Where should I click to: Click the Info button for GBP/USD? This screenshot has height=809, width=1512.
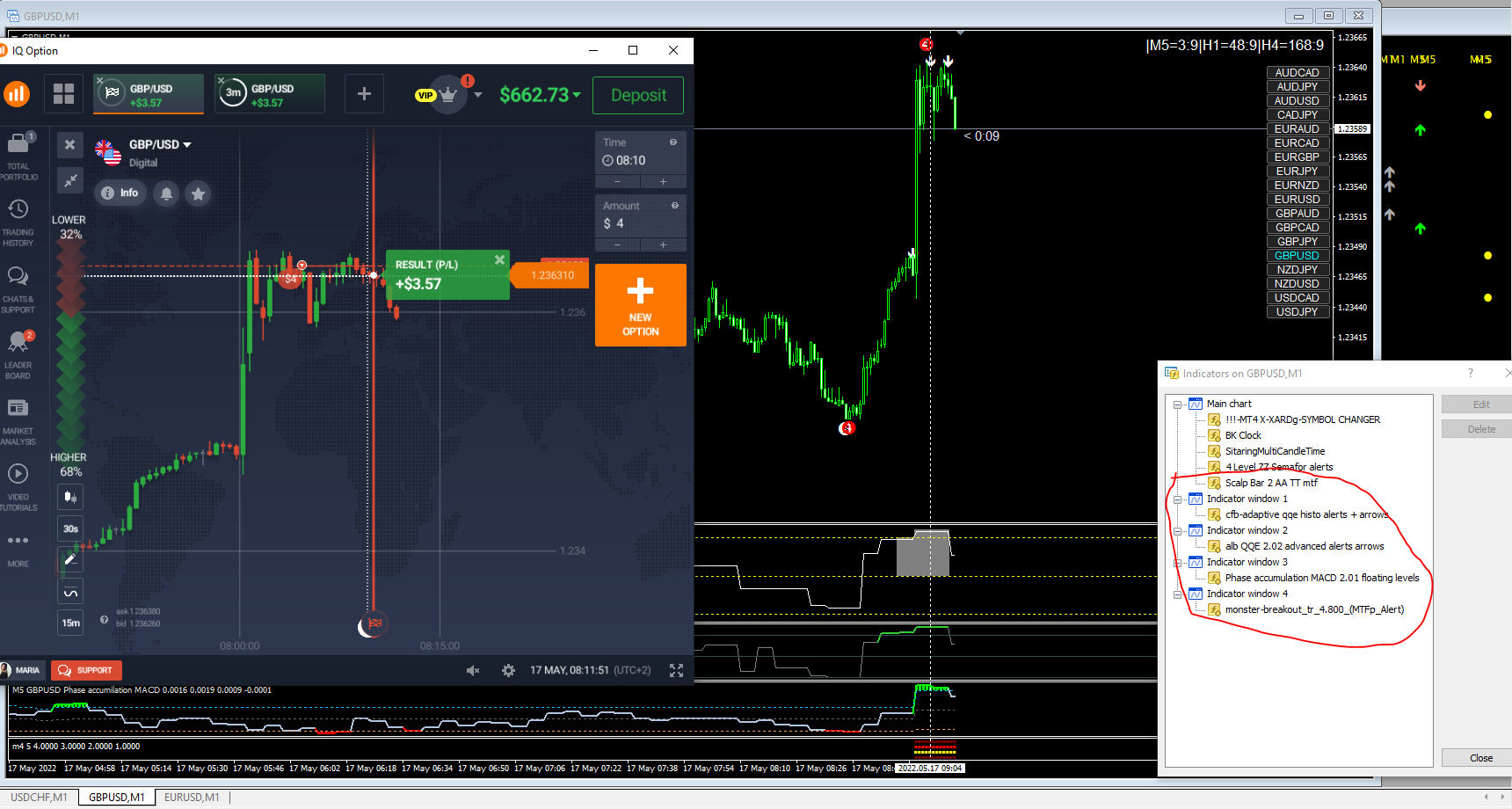pyautogui.click(x=120, y=193)
